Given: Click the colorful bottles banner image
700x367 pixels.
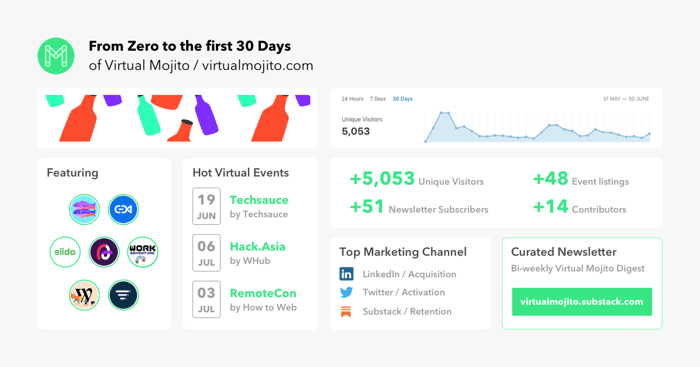Looking at the screenshot, I should coord(177,118).
